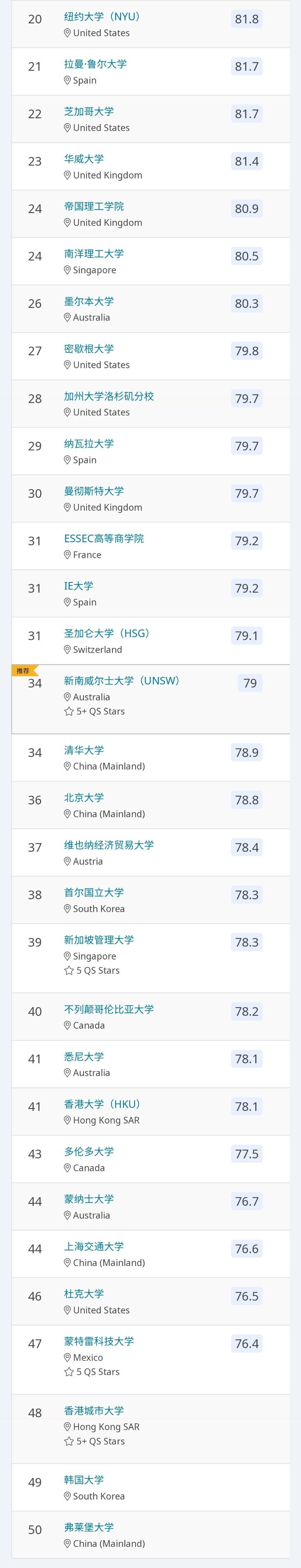Select the 北京大学 link
This screenshot has width=301, height=1568.
[84, 797]
